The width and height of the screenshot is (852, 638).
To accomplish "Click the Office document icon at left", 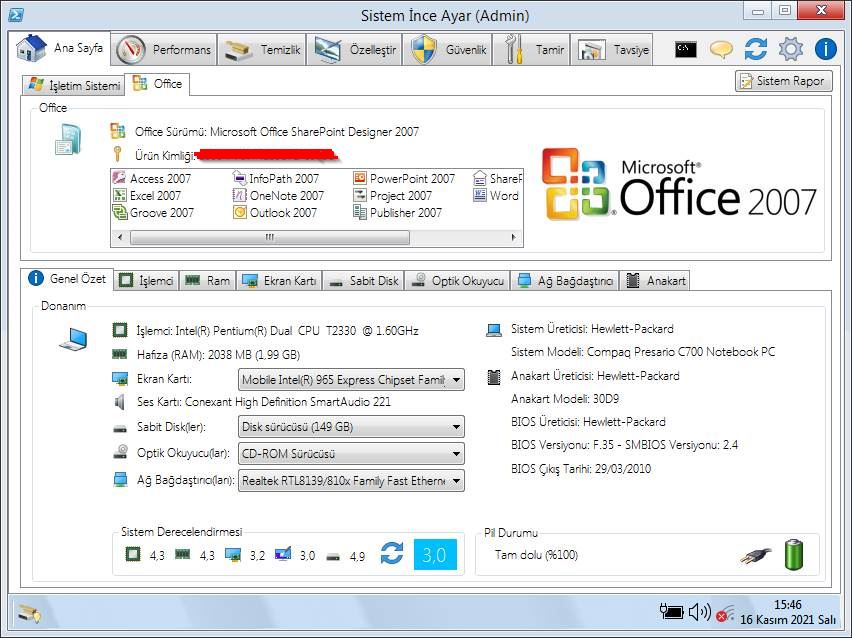I will pos(68,140).
